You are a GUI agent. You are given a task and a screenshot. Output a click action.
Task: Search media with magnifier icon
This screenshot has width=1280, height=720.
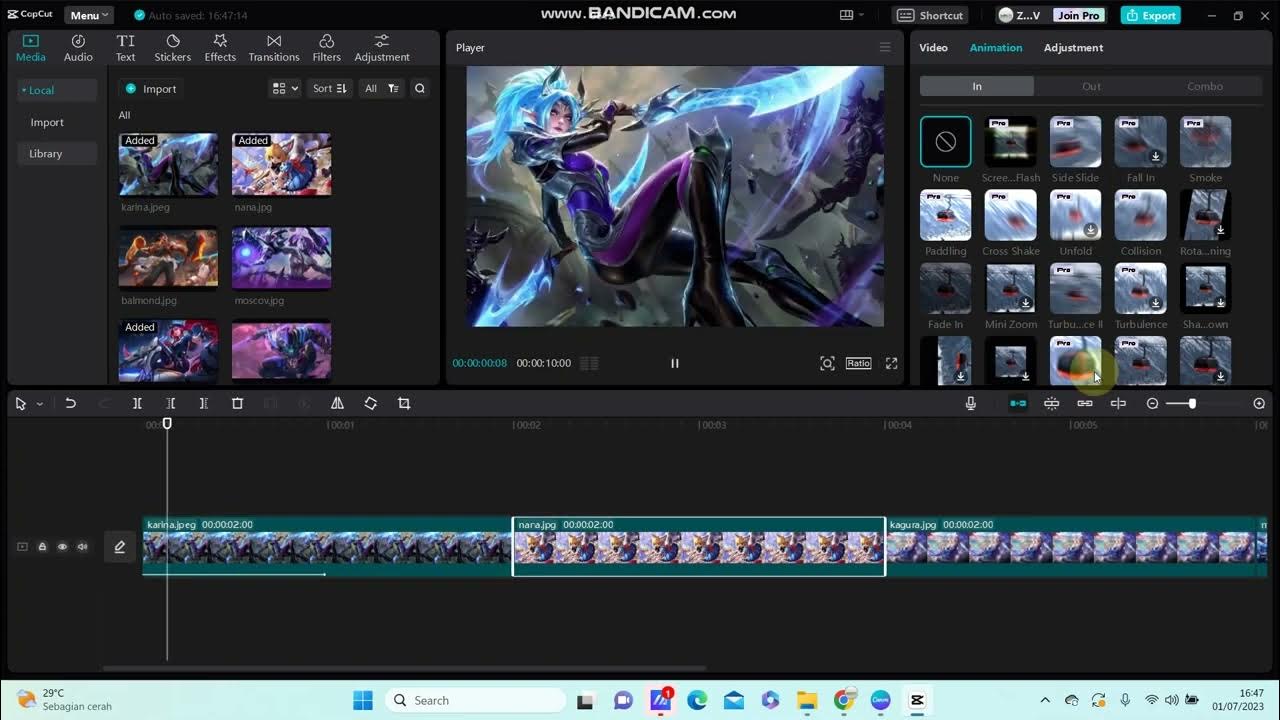tap(420, 88)
